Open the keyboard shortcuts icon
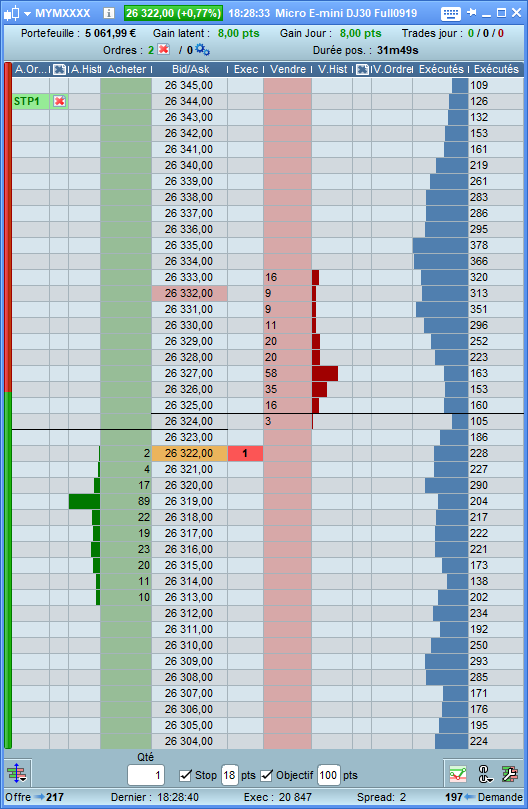The width and height of the screenshot is (528, 809). tap(451, 13)
